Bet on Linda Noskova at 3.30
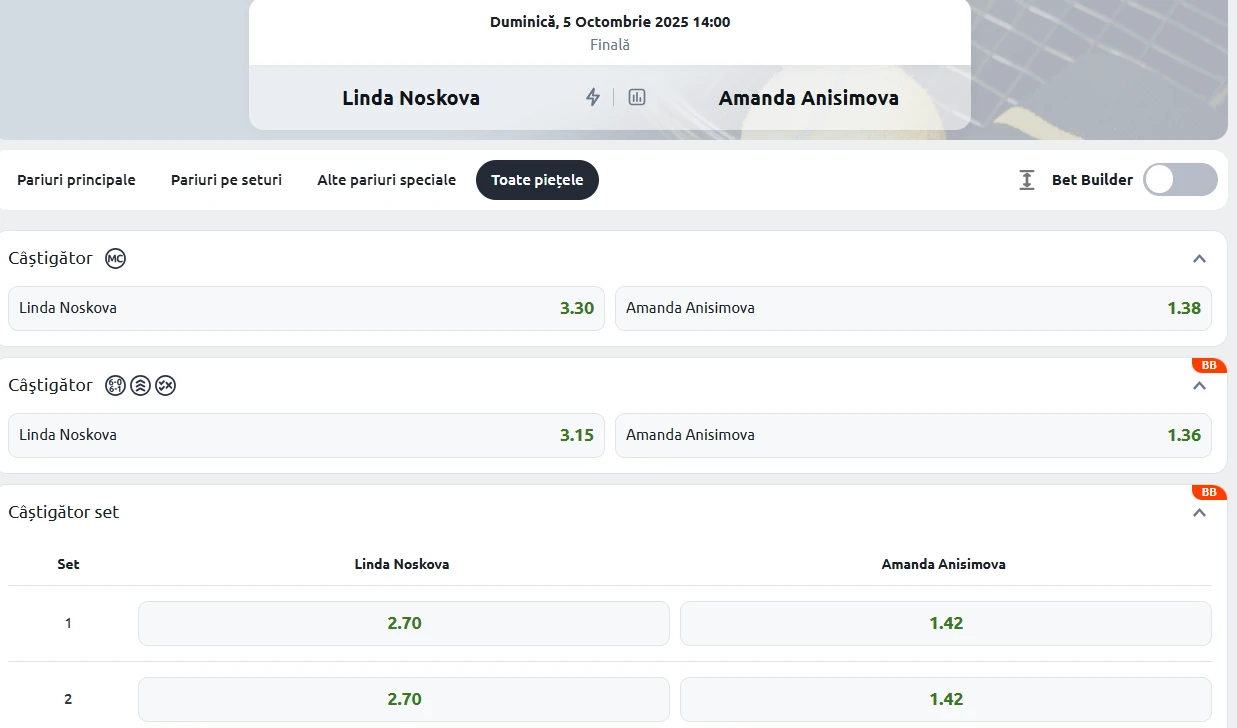The image size is (1237, 728). click(306, 308)
